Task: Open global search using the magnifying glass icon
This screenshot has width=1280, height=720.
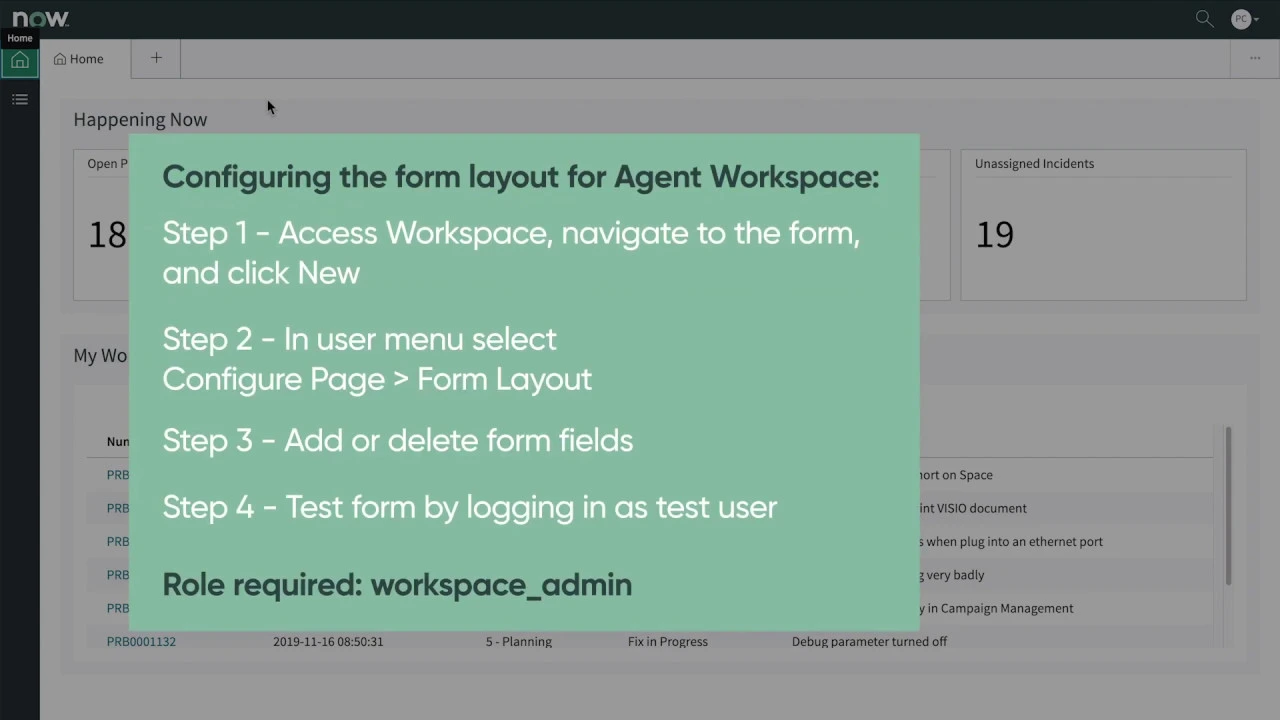Action: coord(1204,18)
